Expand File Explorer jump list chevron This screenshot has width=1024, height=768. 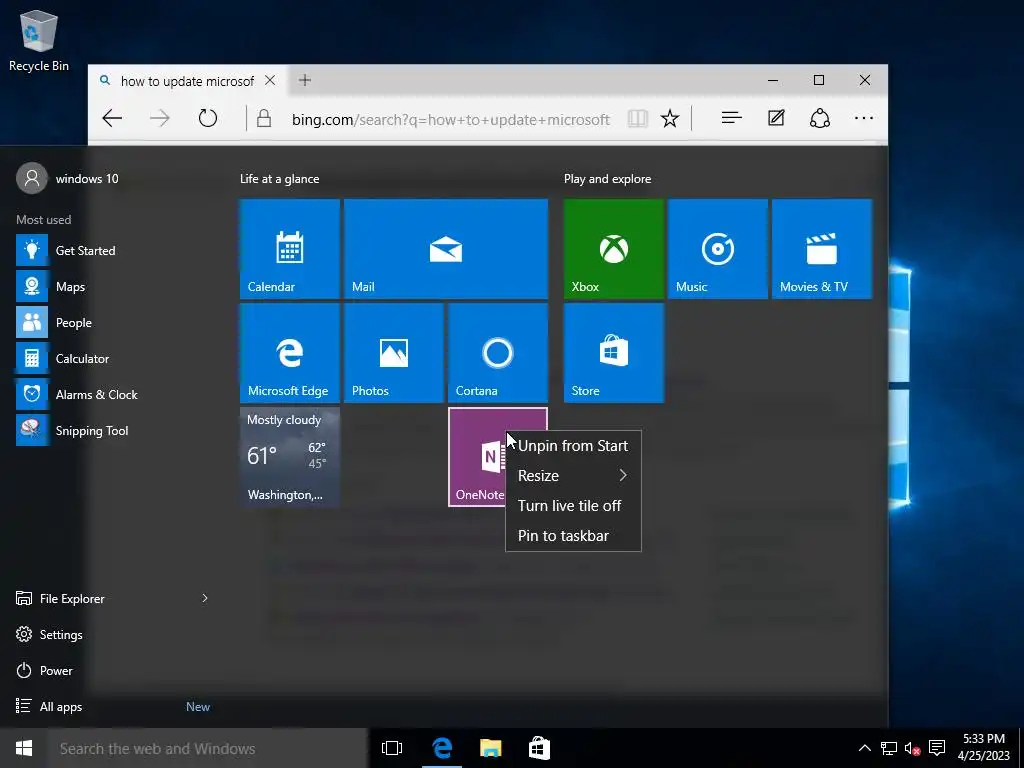tap(204, 598)
